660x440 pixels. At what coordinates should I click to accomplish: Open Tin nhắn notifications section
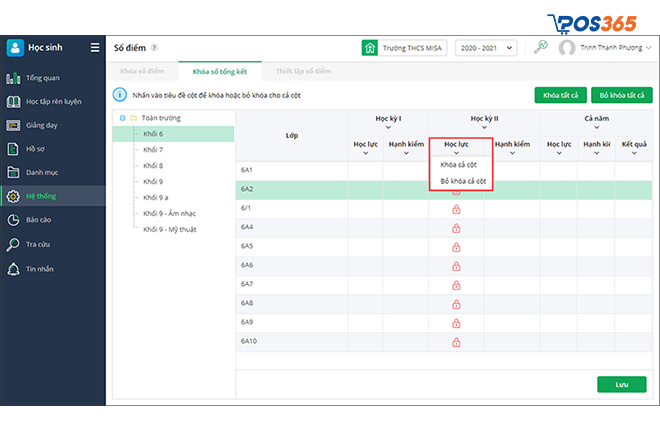(39, 268)
